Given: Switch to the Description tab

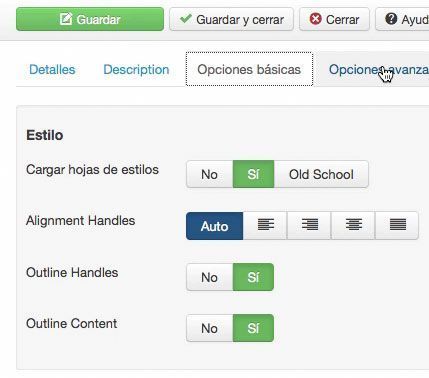Looking at the screenshot, I should 136,69.
